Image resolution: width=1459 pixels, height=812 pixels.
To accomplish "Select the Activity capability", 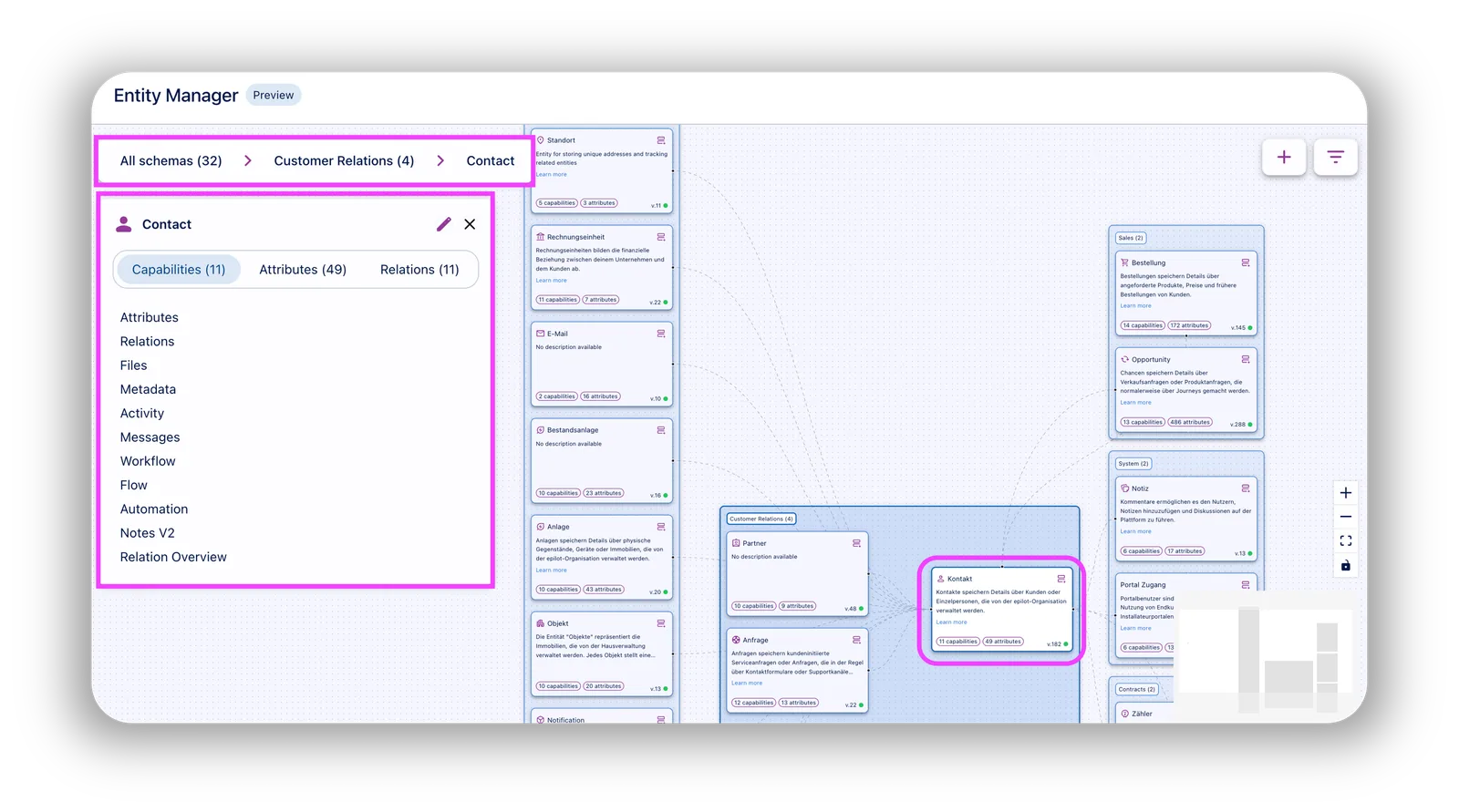I will (142, 413).
